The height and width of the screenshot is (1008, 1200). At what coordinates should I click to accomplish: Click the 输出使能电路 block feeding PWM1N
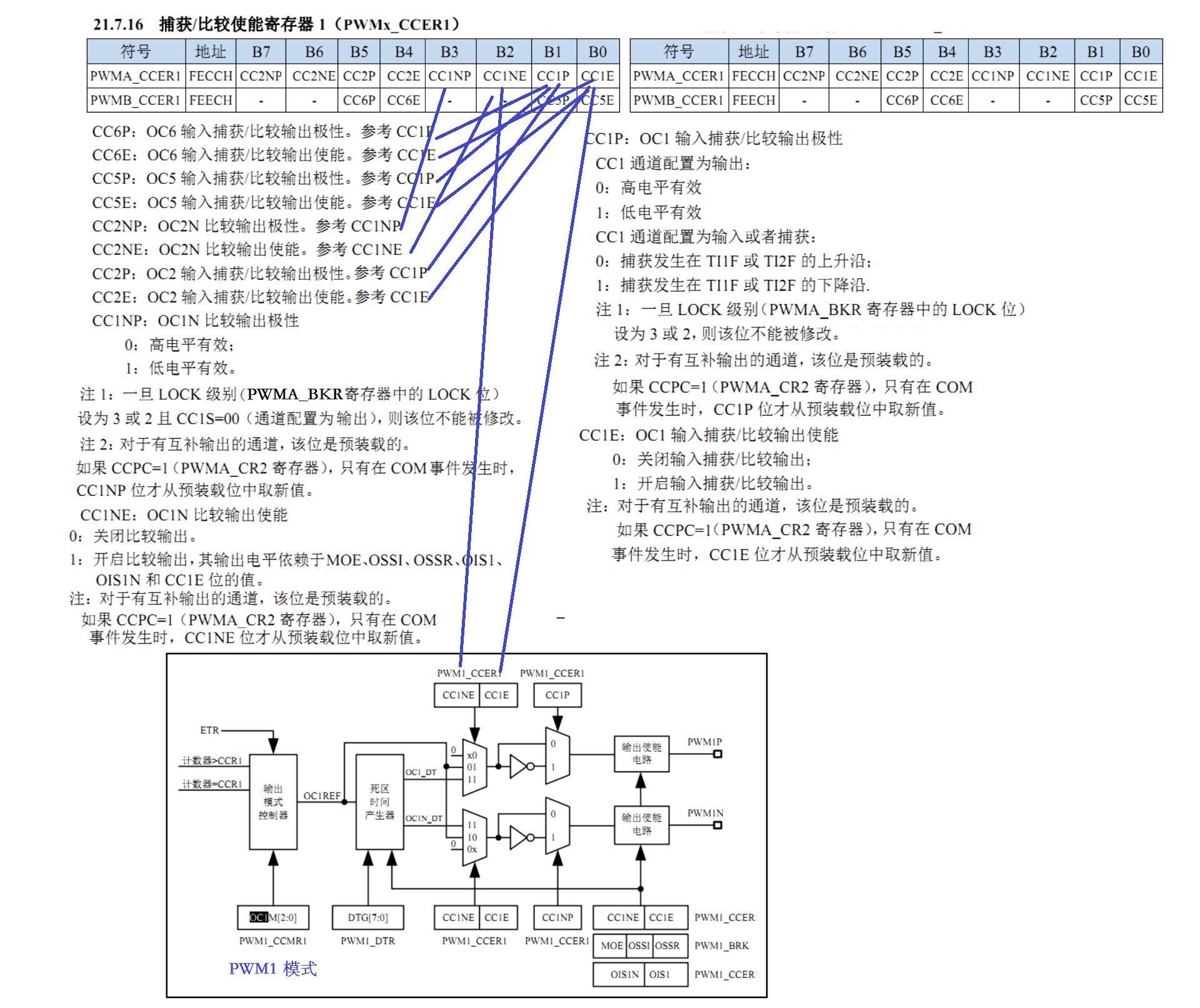coord(641,824)
